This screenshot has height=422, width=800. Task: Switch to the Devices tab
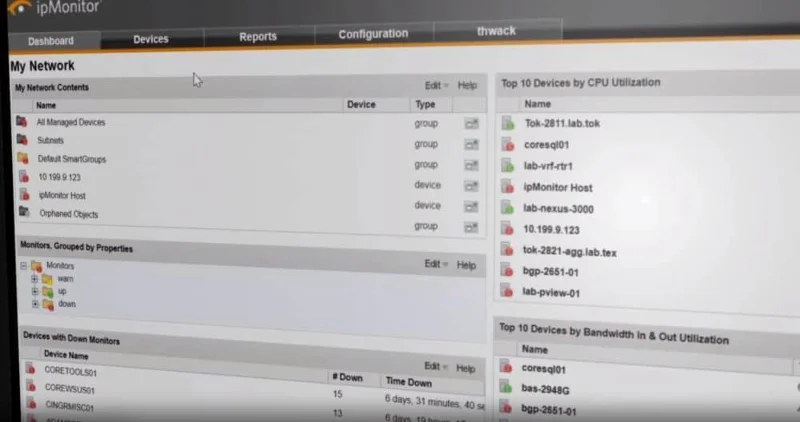151,39
